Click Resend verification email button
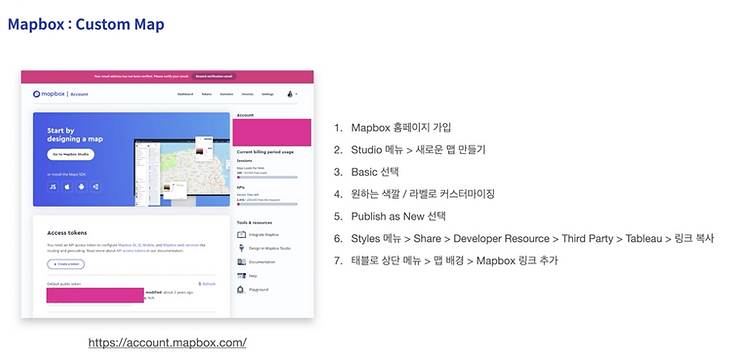Screen dimensions: 740x360 coord(214,76)
